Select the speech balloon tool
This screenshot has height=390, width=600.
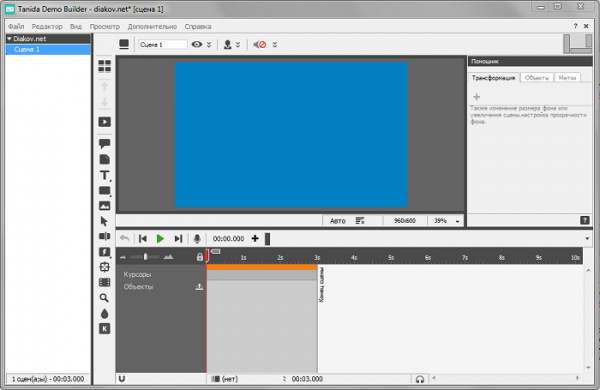[x=104, y=144]
